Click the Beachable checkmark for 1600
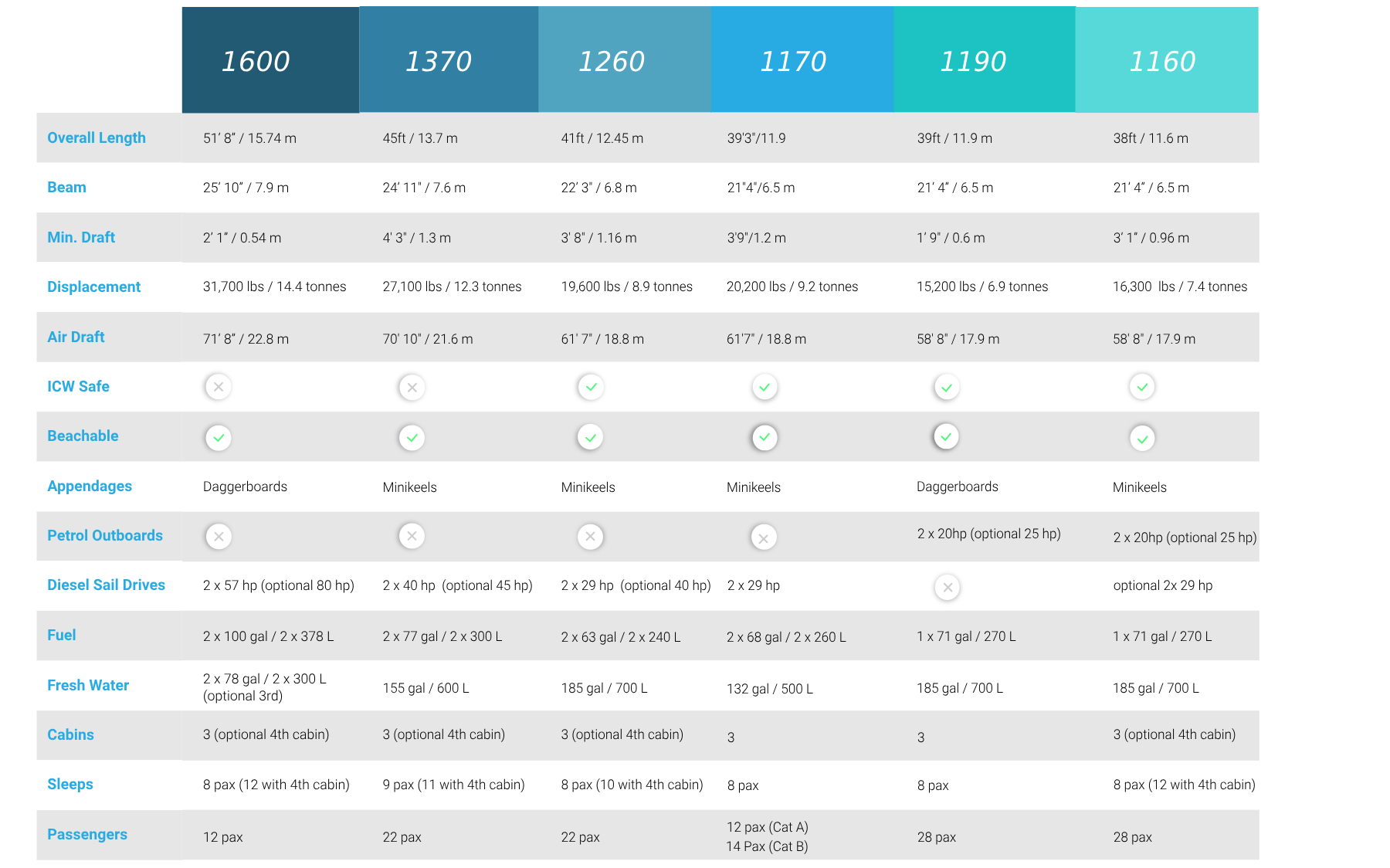The image size is (1390, 868). pos(219,438)
